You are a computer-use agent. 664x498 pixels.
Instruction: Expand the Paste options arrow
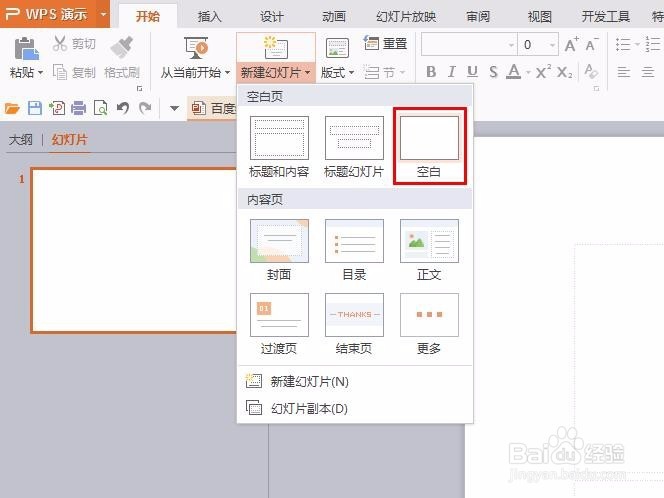point(40,73)
